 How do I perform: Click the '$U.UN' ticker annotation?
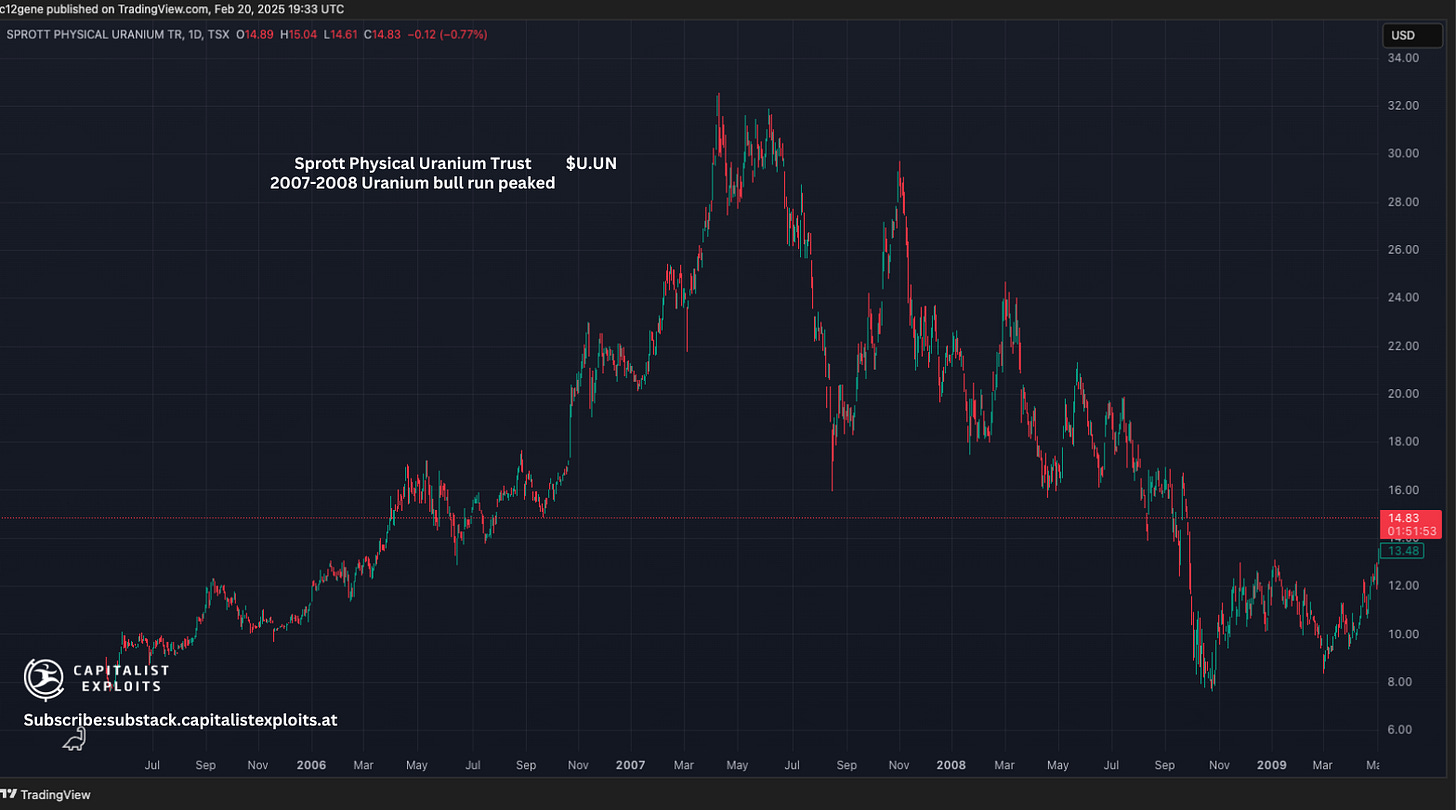(x=591, y=163)
